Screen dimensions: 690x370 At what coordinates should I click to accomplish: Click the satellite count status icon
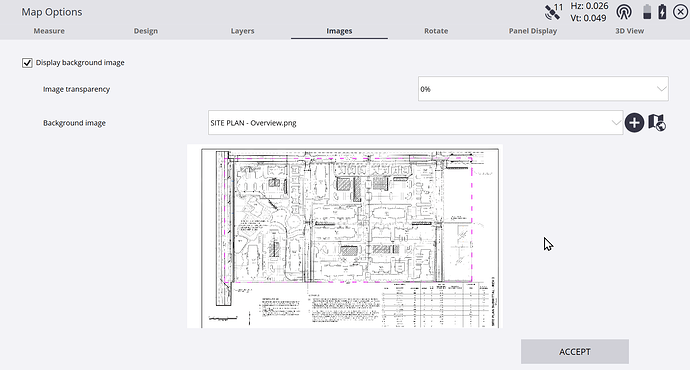[554, 11]
